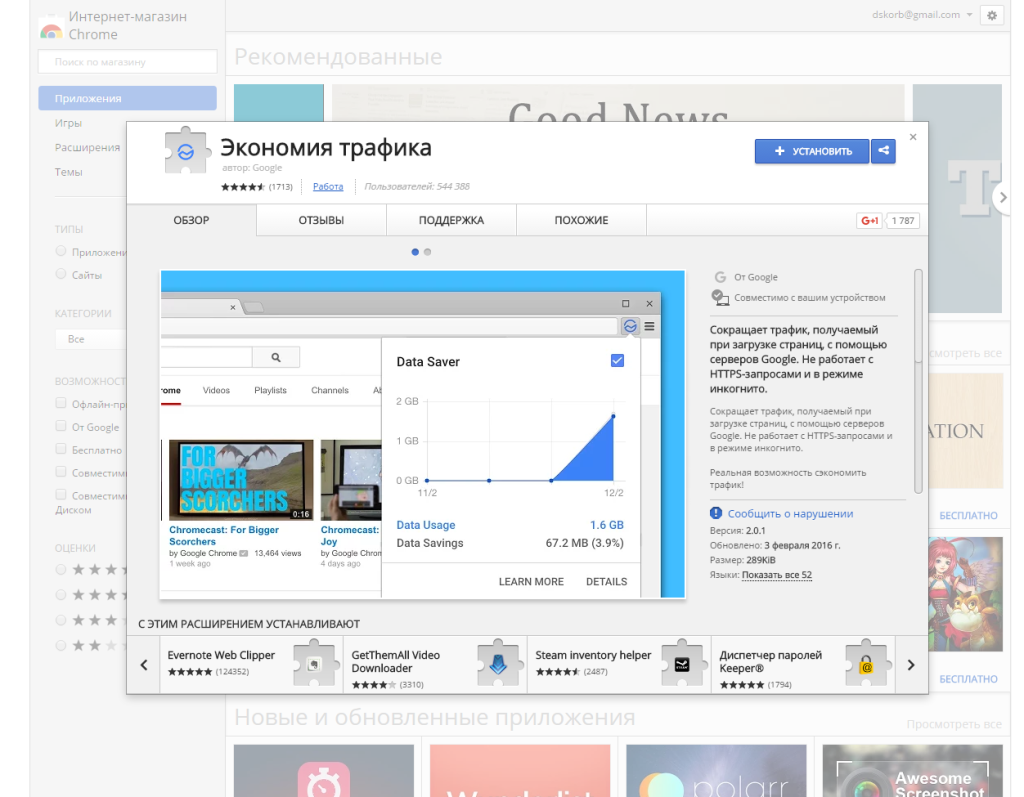This screenshot has height=797, width=1024.
Task: Open the Работа category link
Action: (x=328, y=187)
